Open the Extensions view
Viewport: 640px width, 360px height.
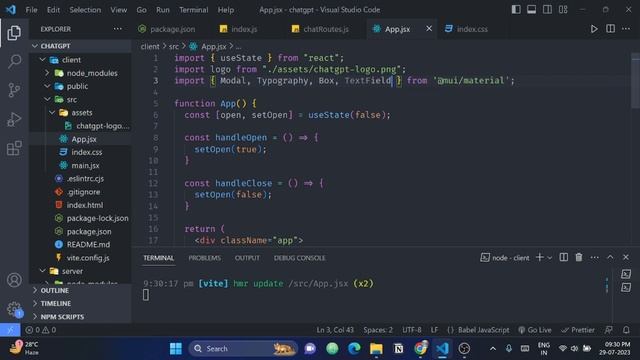tap(14, 148)
